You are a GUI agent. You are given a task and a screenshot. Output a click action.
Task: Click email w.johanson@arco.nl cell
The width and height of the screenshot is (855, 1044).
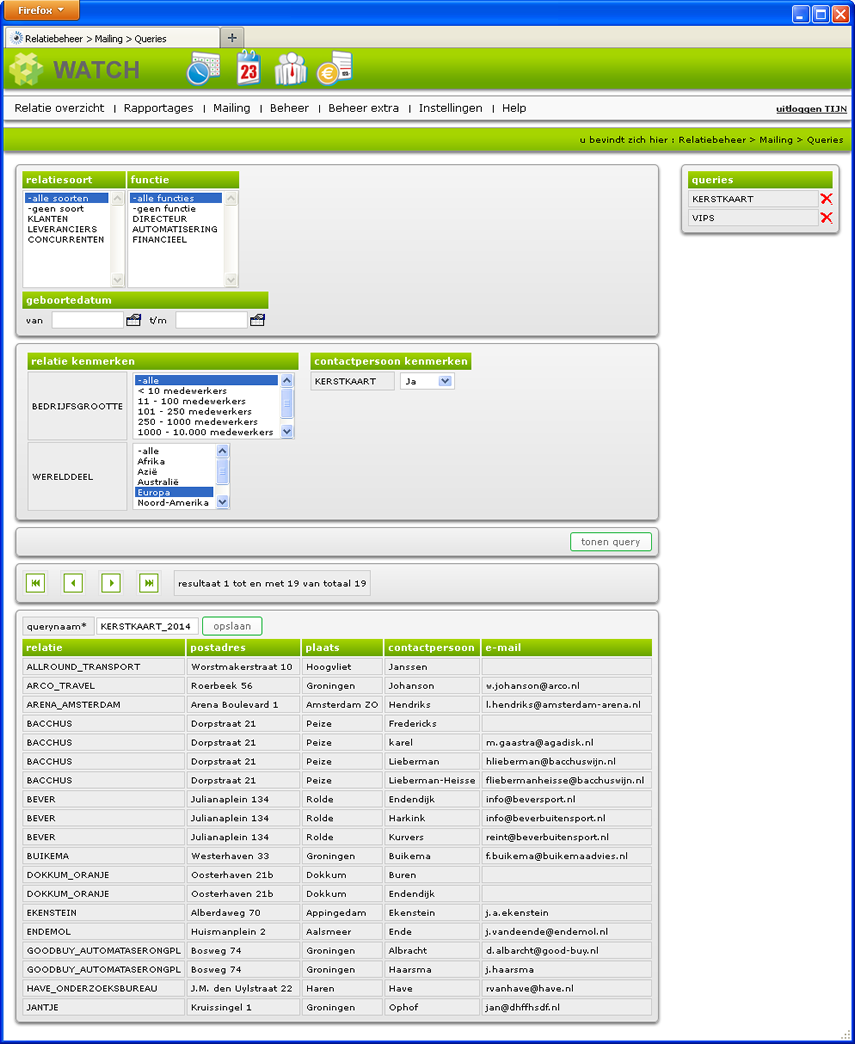click(x=567, y=686)
